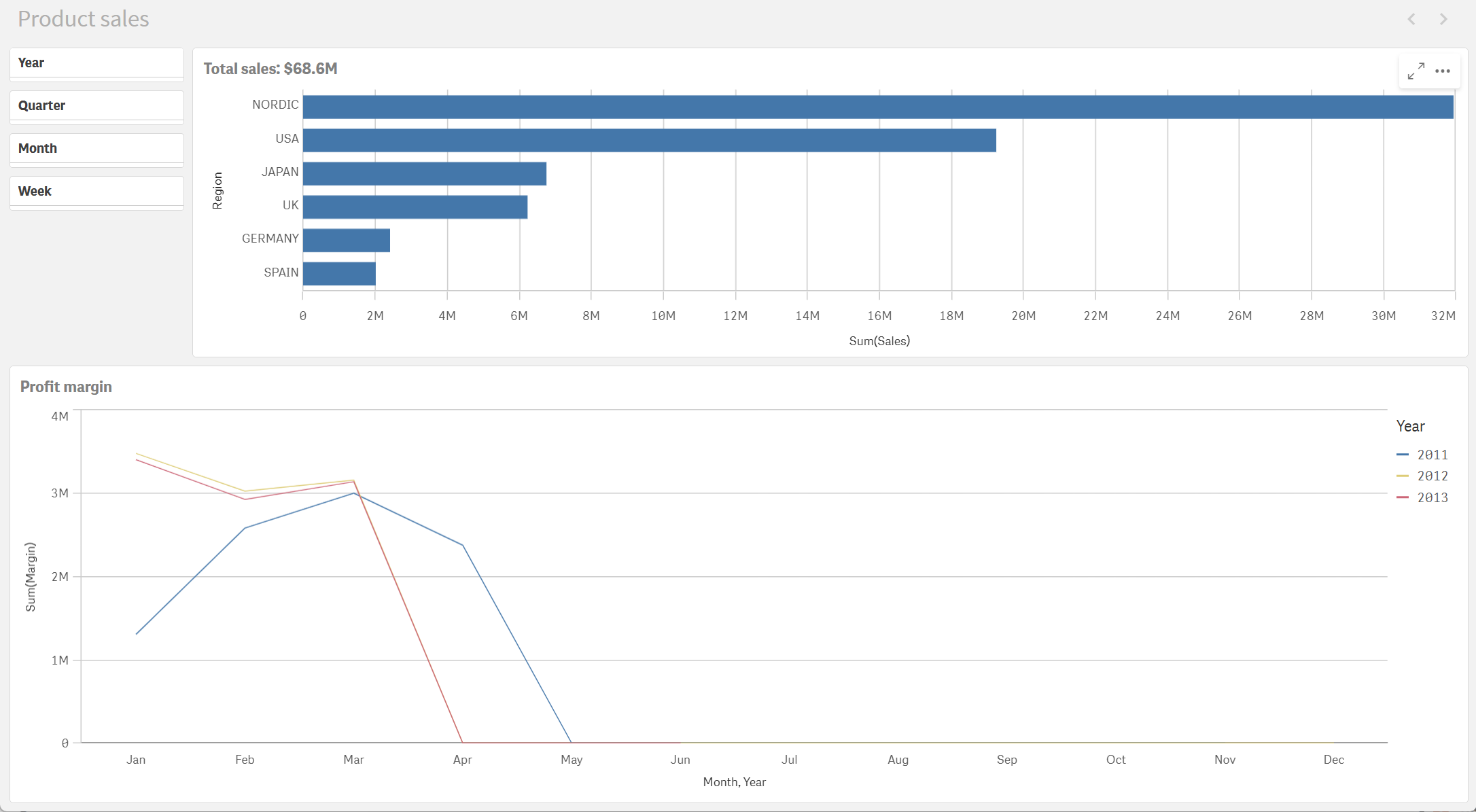Toggle 2013 series in legend
Image resolution: width=1476 pixels, height=812 pixels.
pos(1432,497)
